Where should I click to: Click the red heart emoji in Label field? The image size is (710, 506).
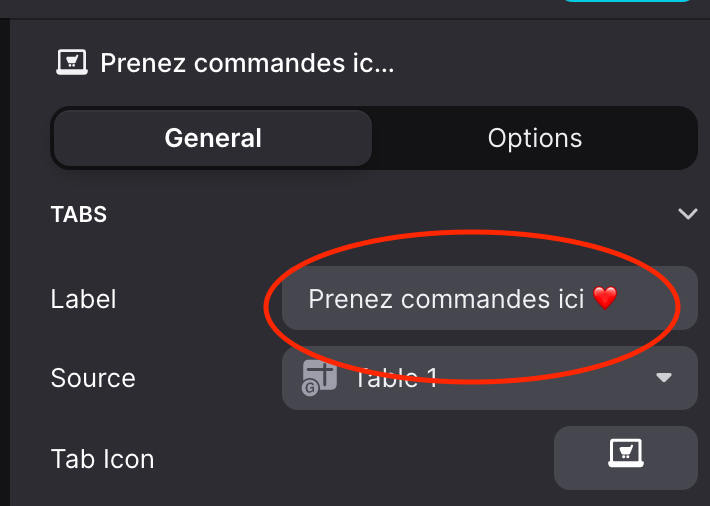[x=605, y=298]
